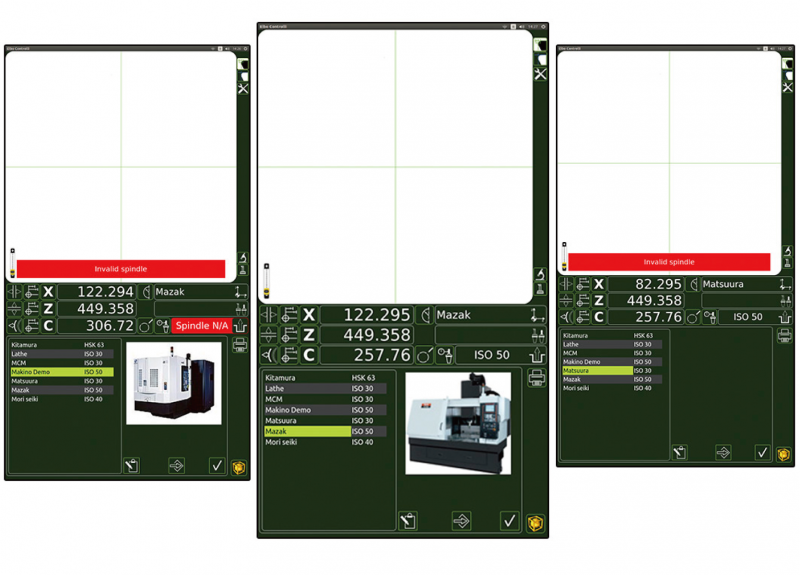
Task: Click the yellow cube icon in center window
Action: click(535, 522)
